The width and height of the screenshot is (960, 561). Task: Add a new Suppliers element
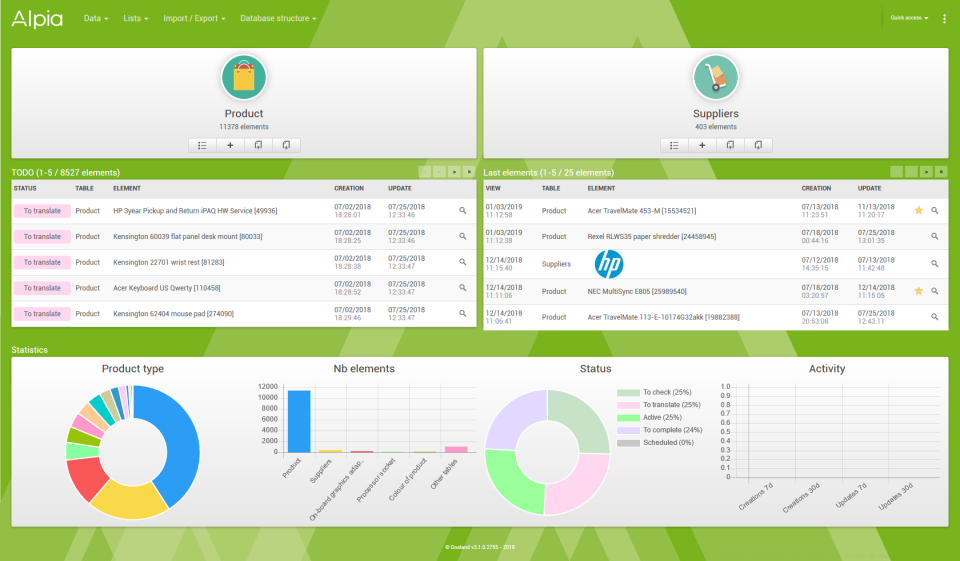(x=702, y=145)
